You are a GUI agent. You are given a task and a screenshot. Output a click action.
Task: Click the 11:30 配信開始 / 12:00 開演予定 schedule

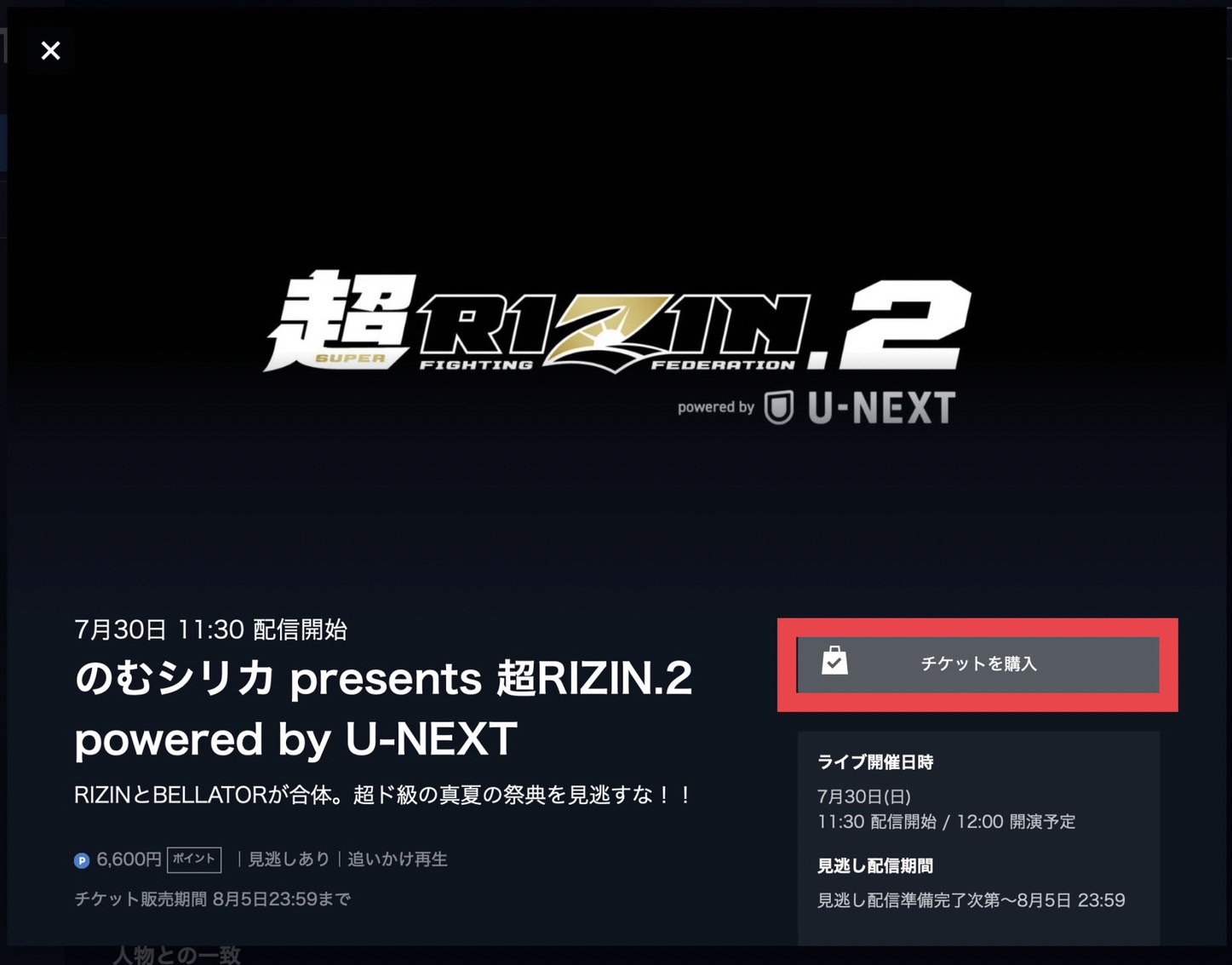click(946, 822)
